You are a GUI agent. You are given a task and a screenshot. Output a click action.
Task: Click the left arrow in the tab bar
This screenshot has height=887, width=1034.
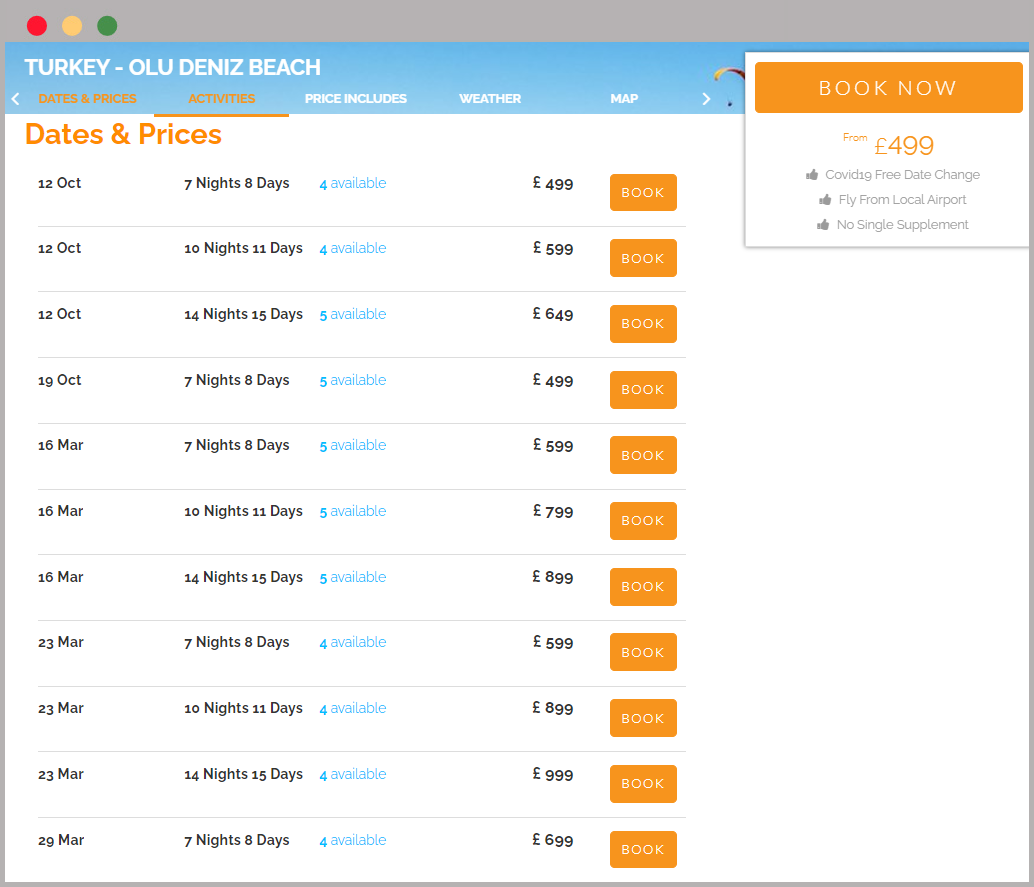point(15,99)
